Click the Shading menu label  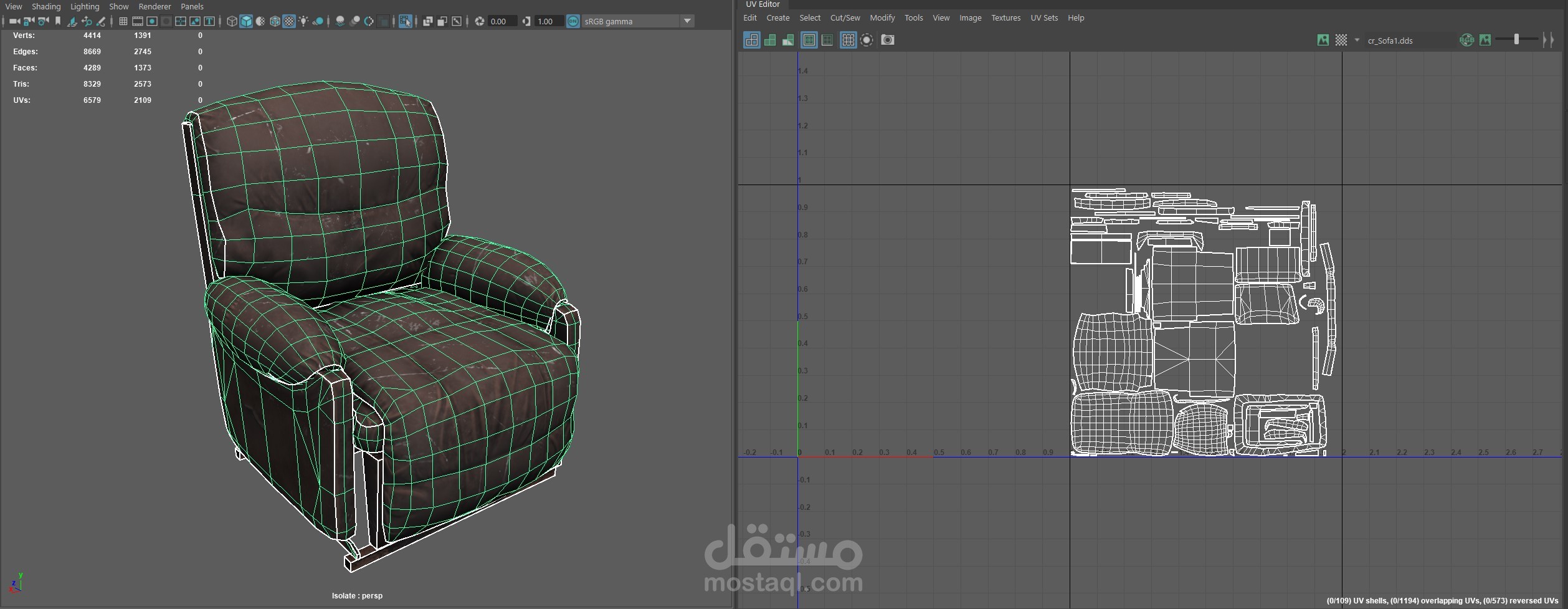(x=46, y=6)
